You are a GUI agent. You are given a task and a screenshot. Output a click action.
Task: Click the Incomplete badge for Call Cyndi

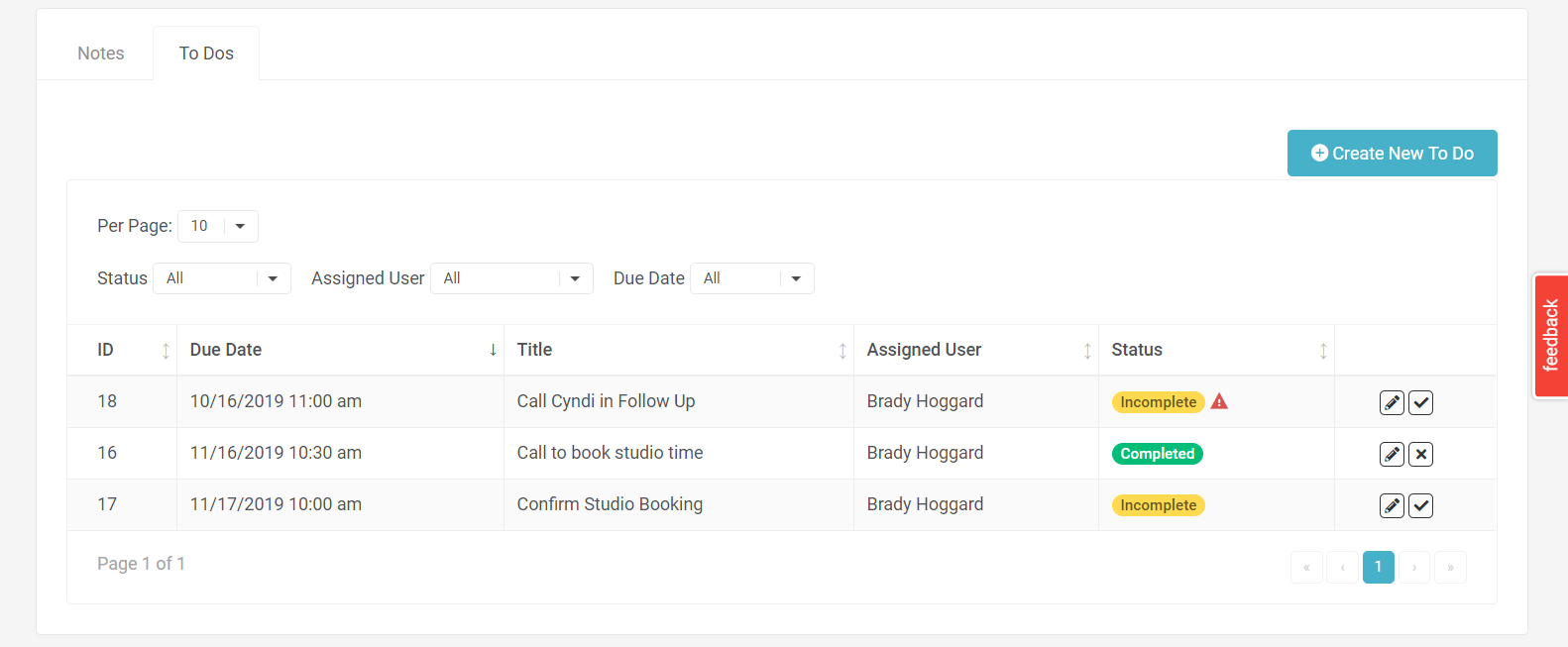point(1158,402)
